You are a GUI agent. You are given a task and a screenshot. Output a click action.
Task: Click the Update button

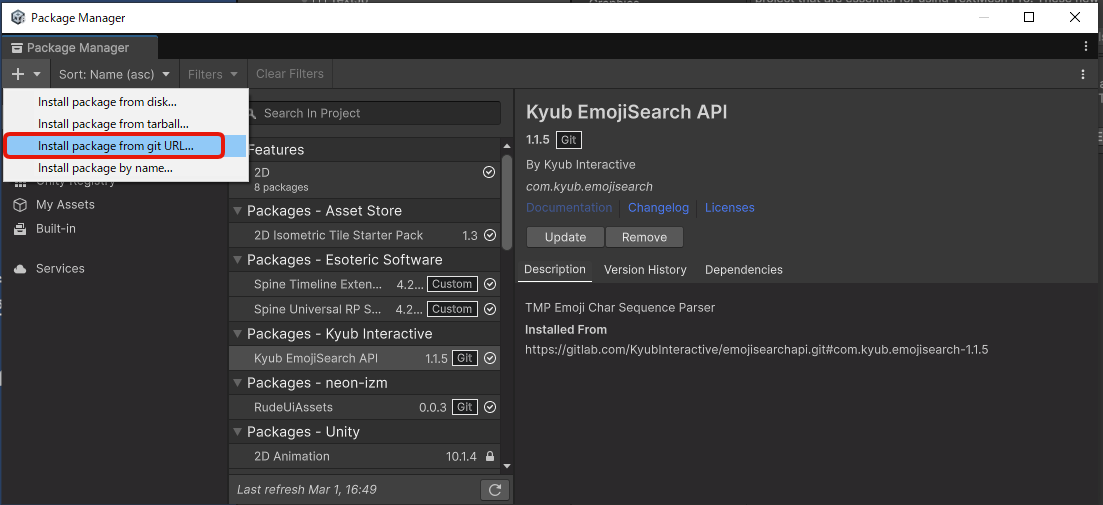point(565,237)
